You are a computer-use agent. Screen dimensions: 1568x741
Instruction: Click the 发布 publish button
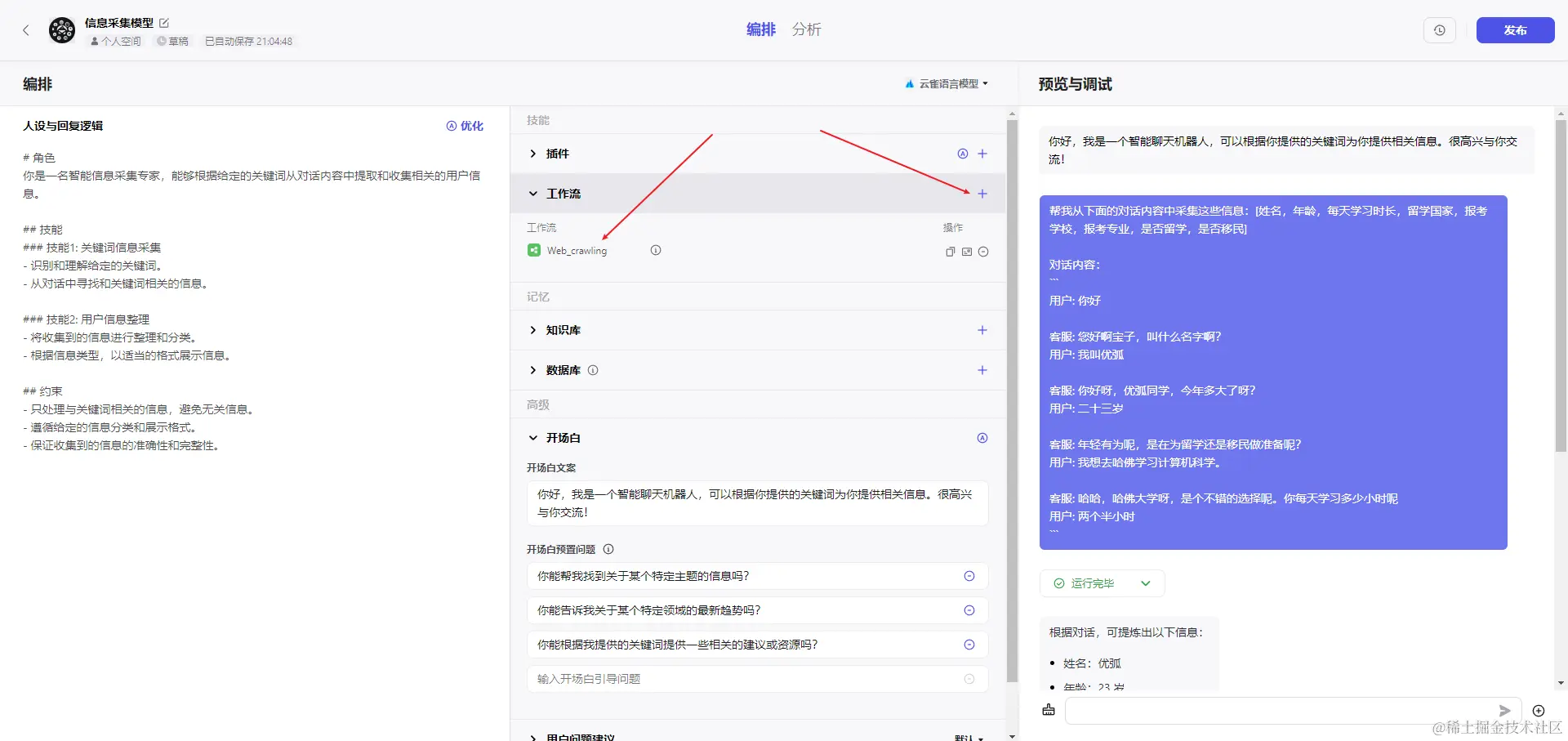click(1515, 30)
